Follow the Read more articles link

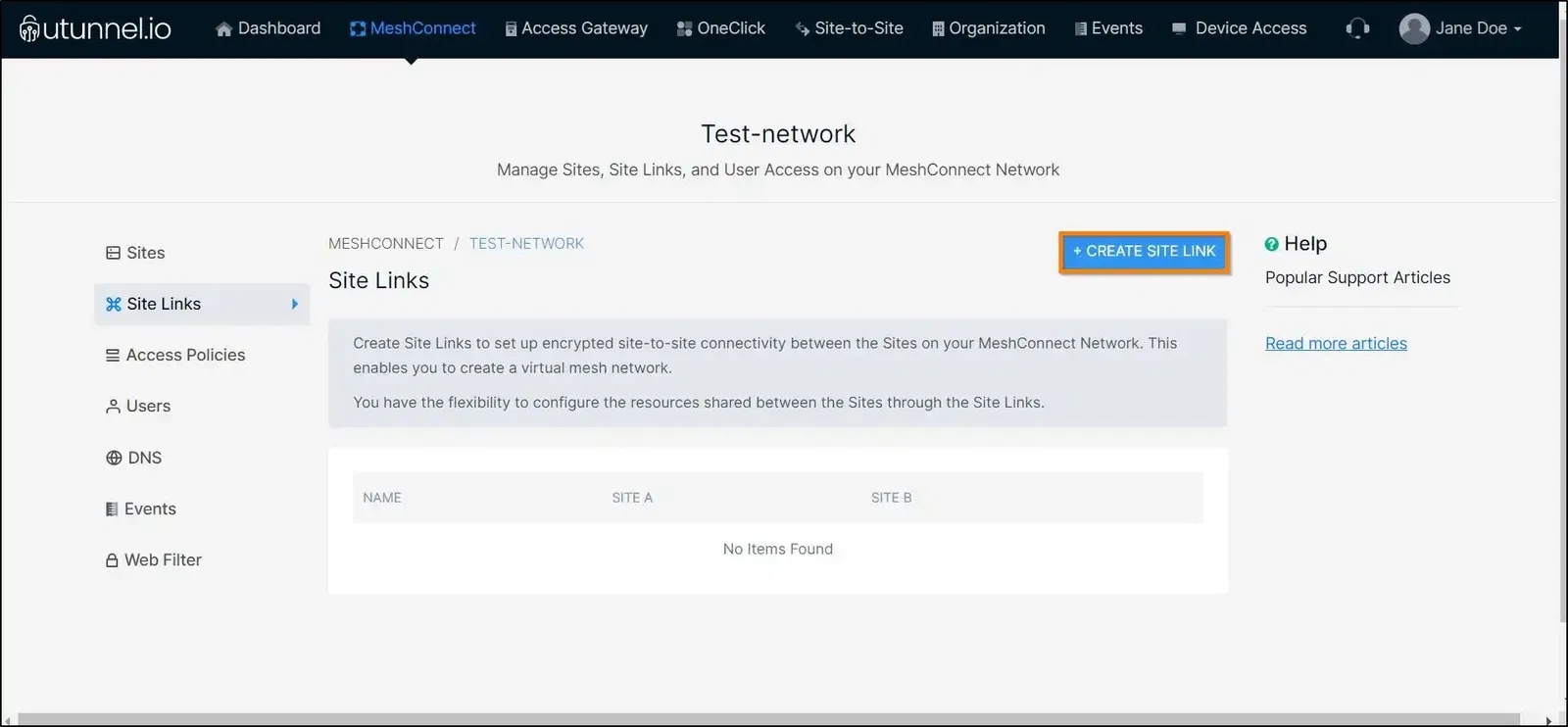pos(1336,344)
